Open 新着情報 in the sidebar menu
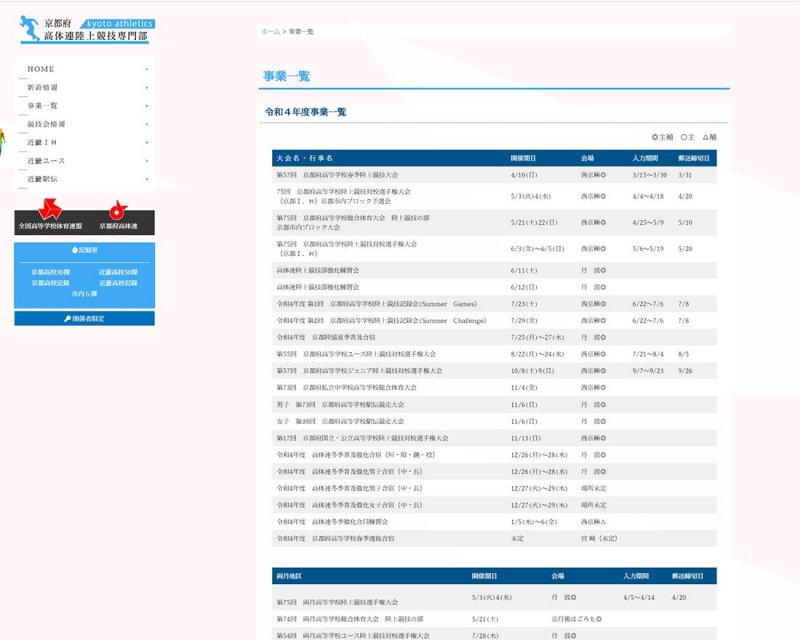 click(x=43, y=87)
